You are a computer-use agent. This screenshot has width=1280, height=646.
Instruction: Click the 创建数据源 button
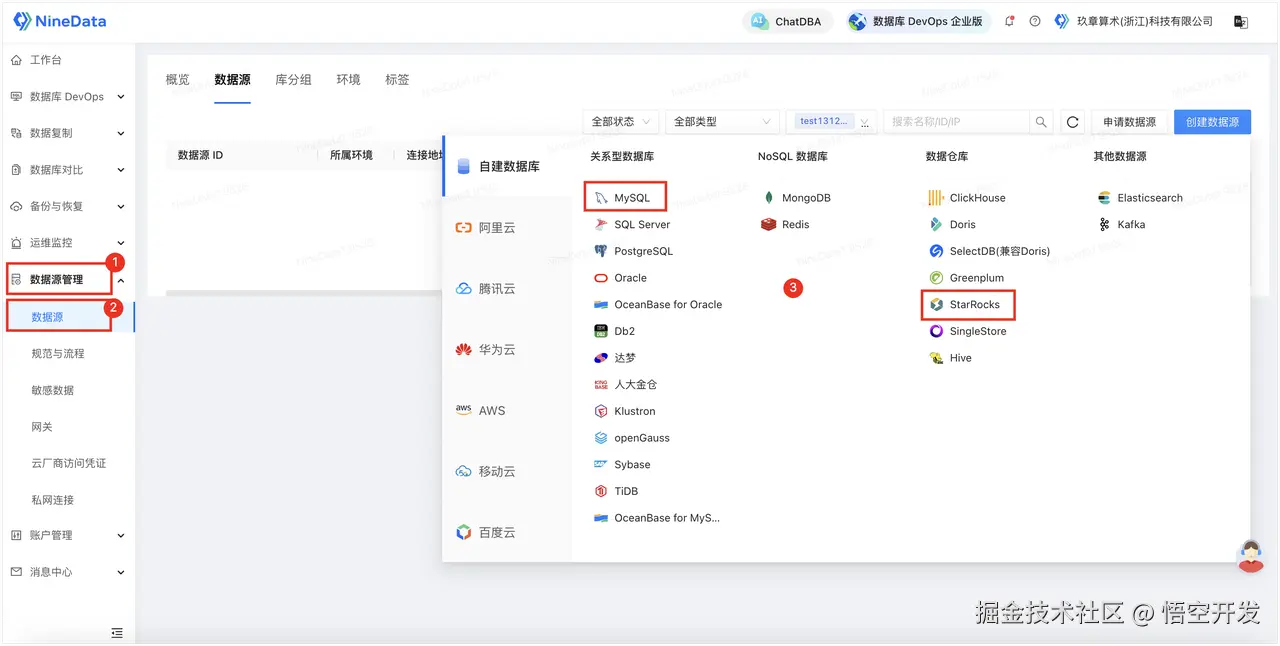coord(1212,122)
